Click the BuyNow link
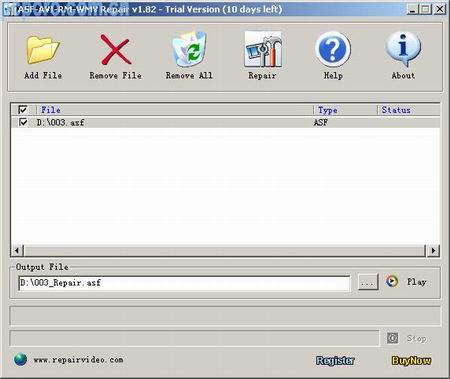Screen dimensions: 450x379 click(411, 360)
